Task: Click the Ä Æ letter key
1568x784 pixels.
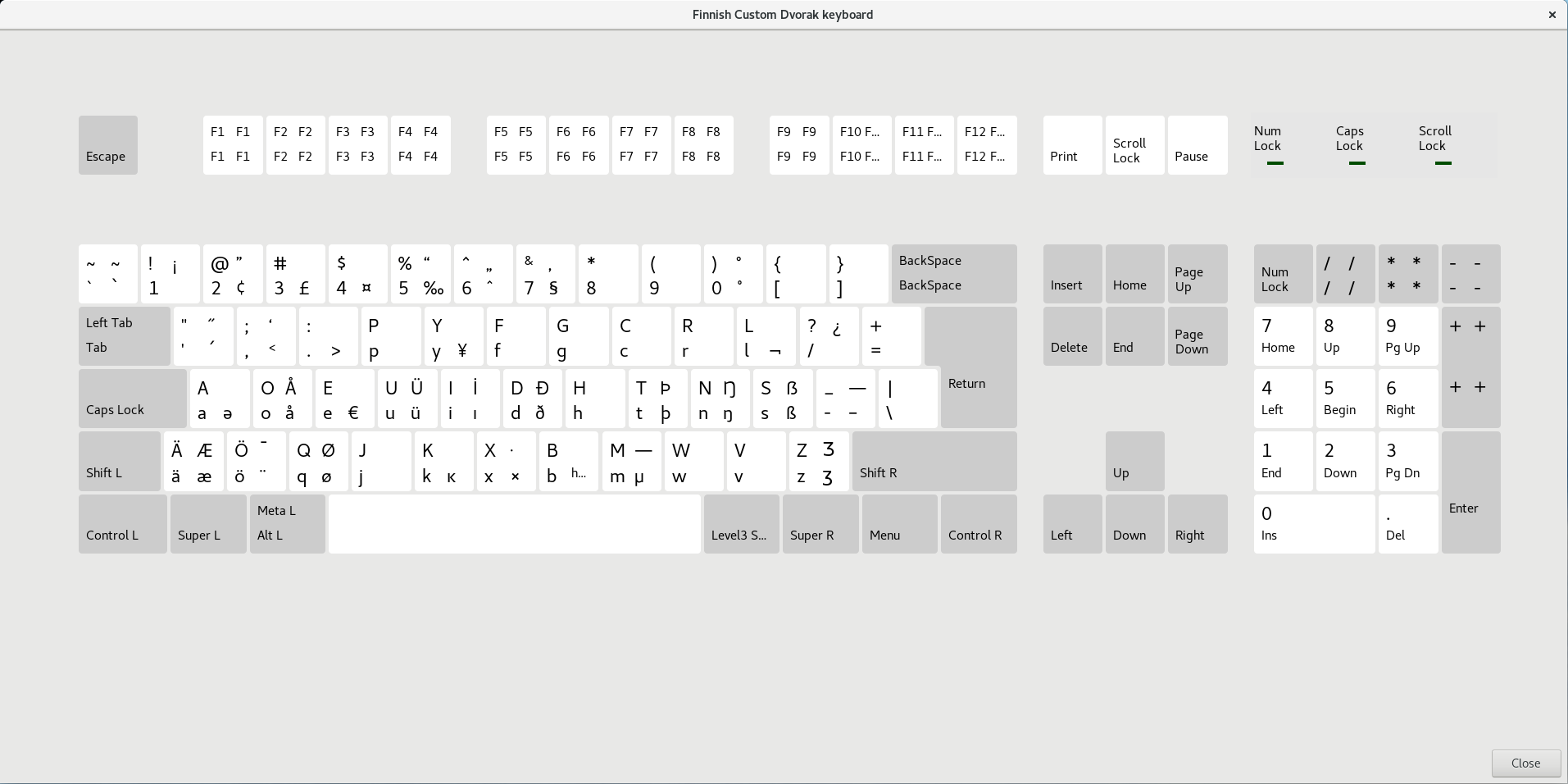Action: click(x=193, y=461)
